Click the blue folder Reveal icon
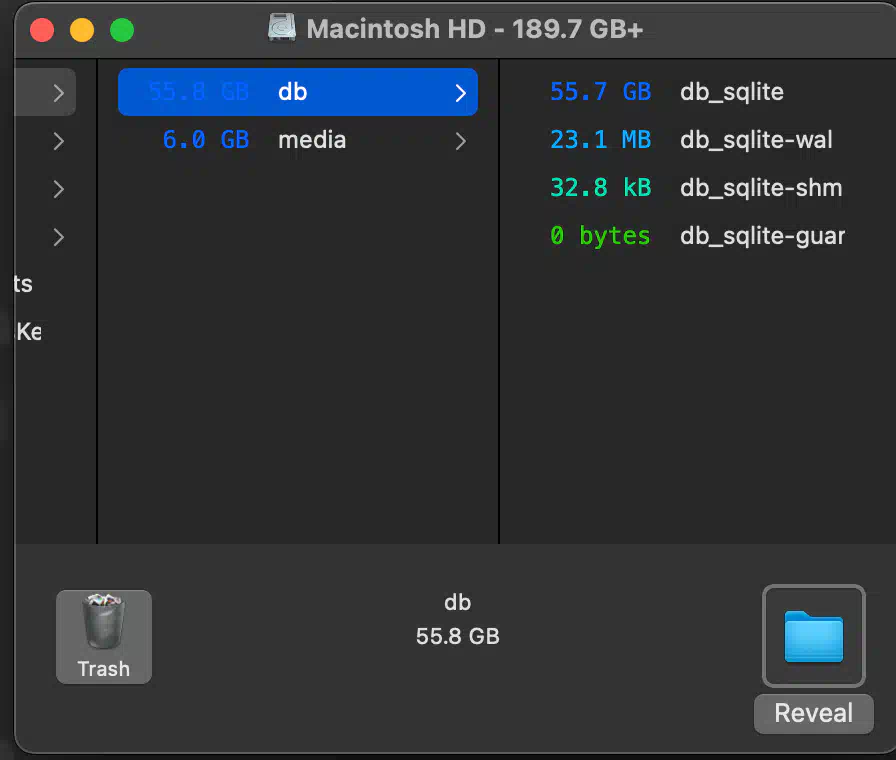The height and width of the screenshot is (760, 896). 813,636
